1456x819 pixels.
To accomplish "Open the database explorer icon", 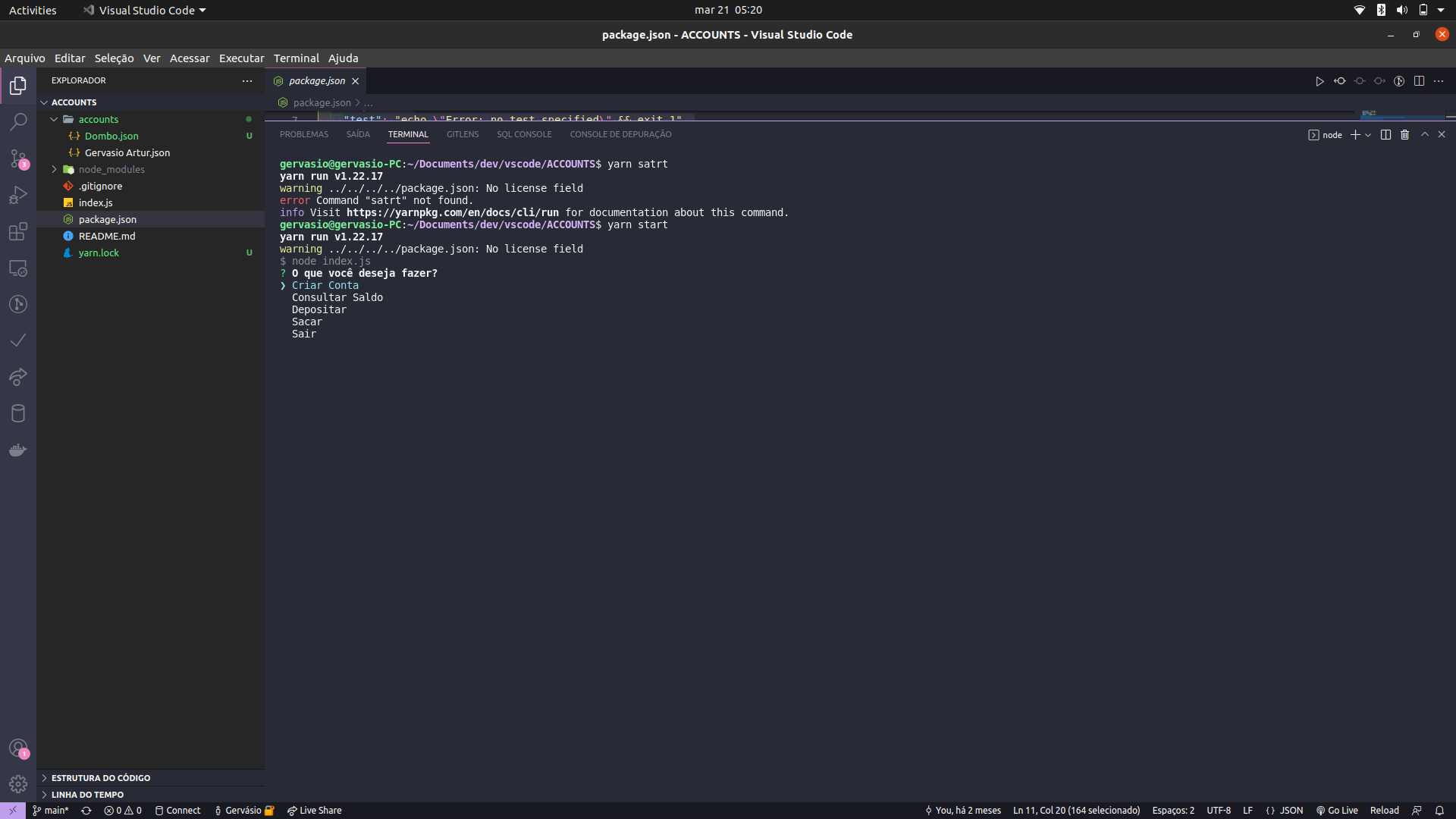I will point(18,413).
